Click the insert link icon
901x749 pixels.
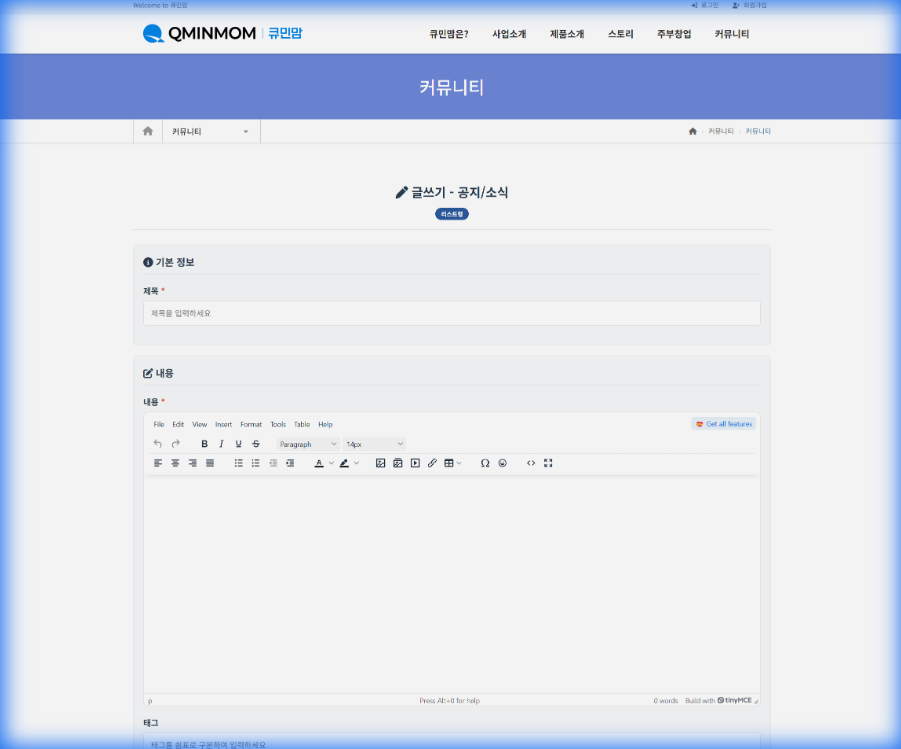coord(432,463)
